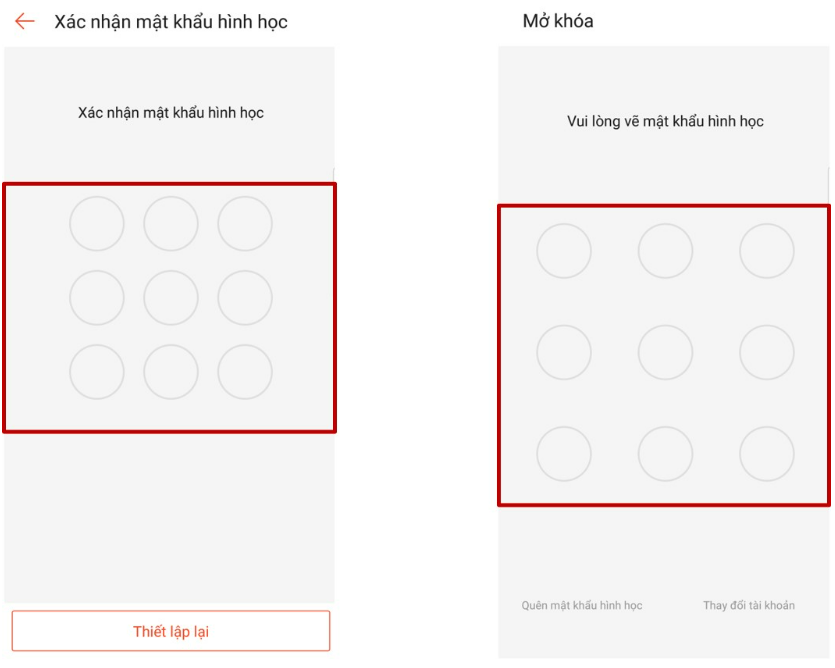Select center pattern dot on Xác nhận screen
Viewport: 835px width, 668px height.
click(171, 298)
